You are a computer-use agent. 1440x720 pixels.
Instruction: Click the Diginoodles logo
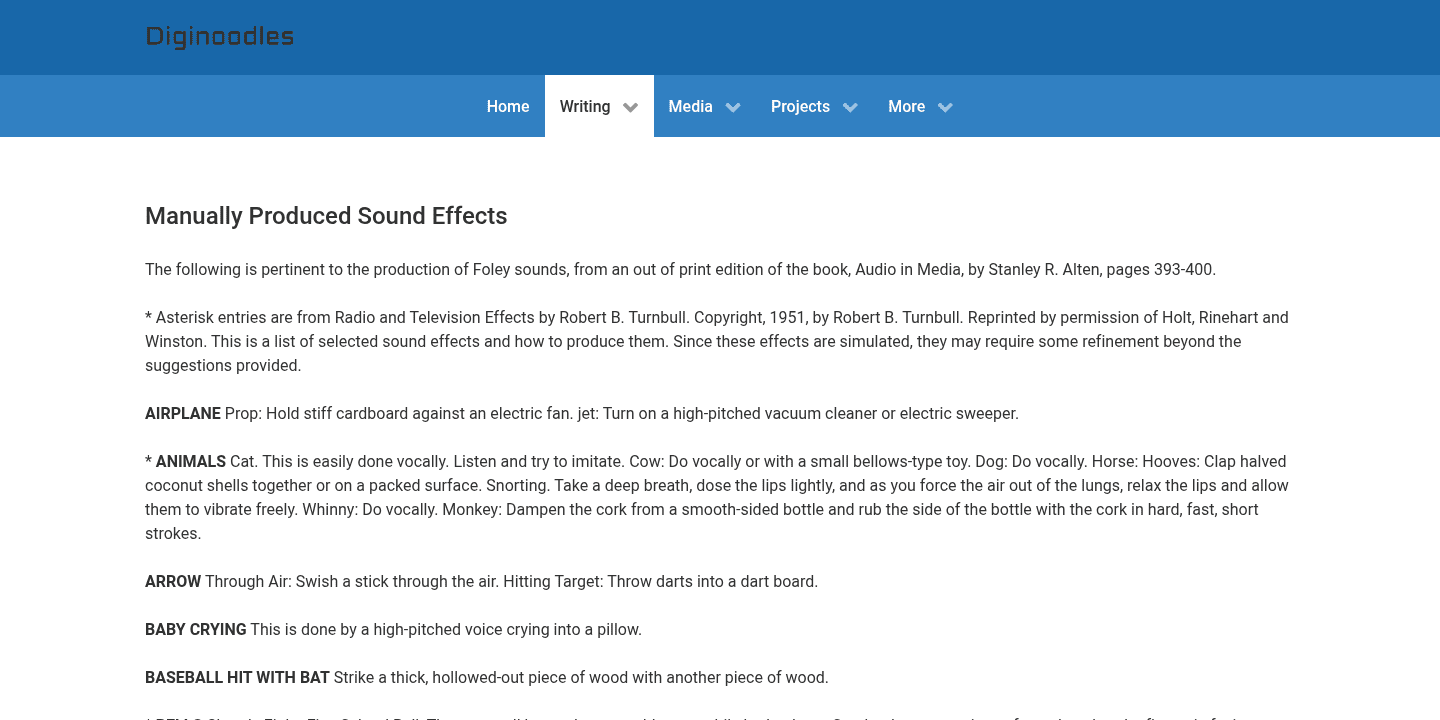point(219,35)
